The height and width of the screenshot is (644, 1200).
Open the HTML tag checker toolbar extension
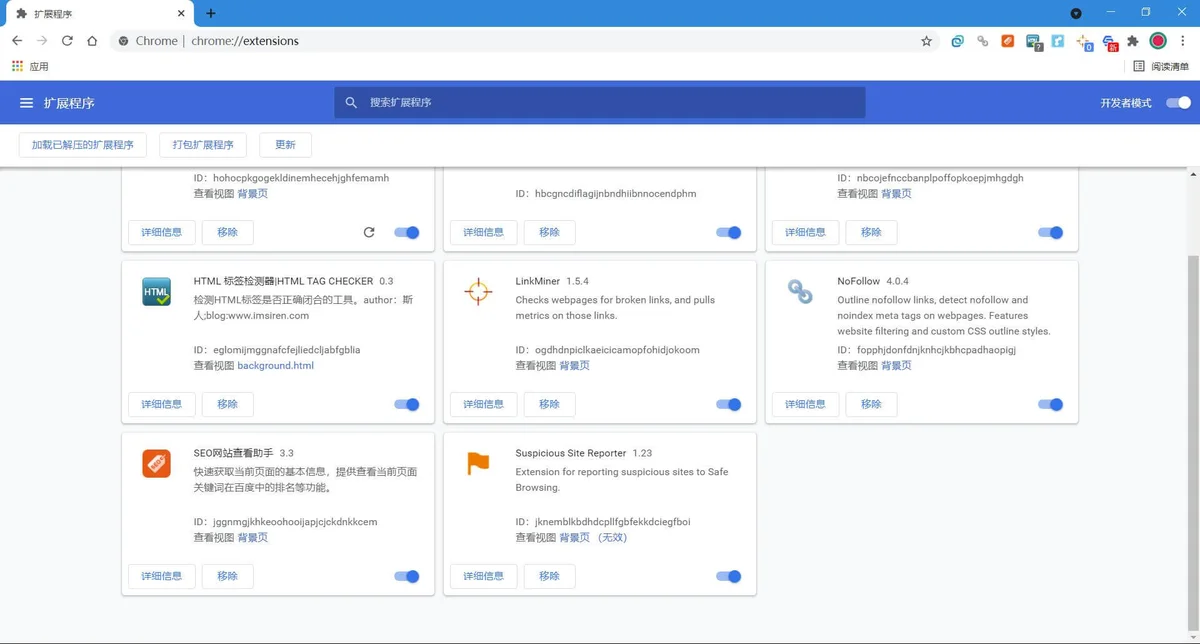click(x=1033, y=42)
